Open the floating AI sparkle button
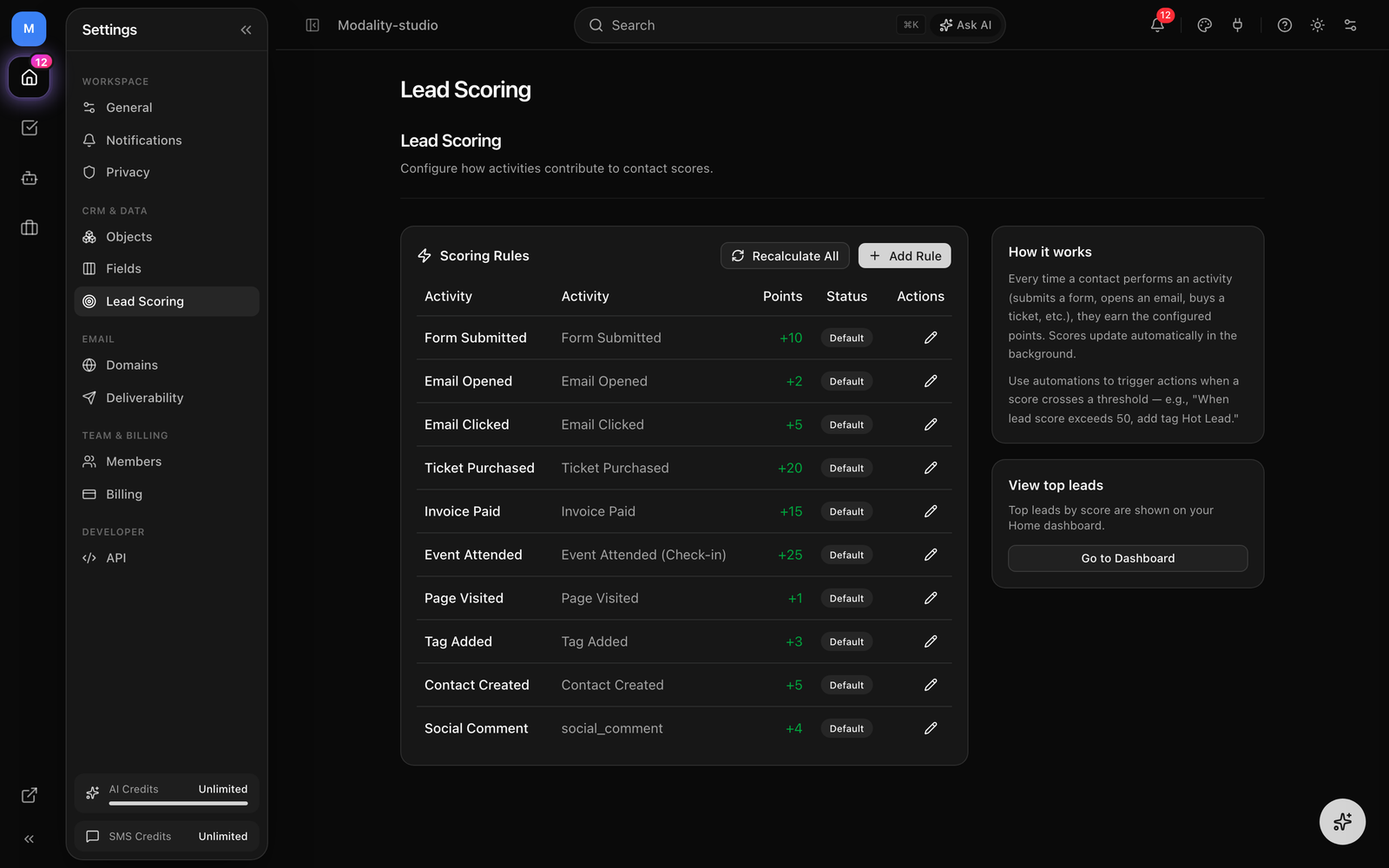 (x=1342, y=821)
